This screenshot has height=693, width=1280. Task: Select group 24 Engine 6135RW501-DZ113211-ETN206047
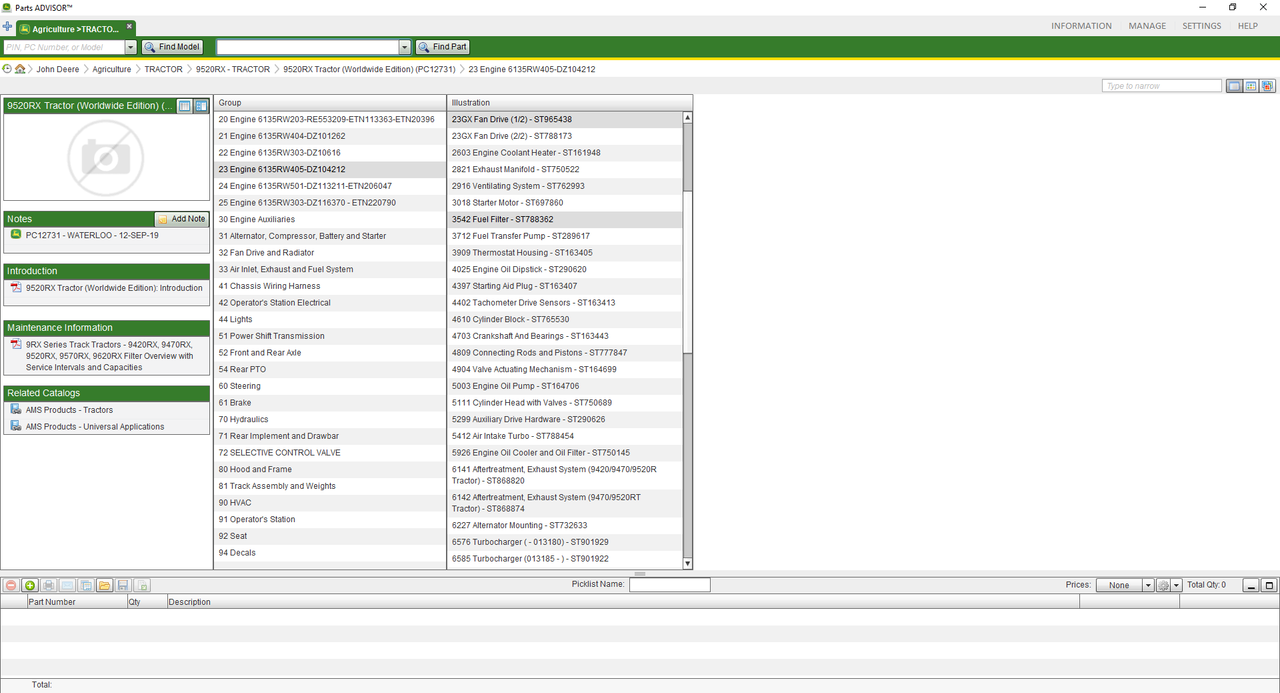tap(330, 186)
